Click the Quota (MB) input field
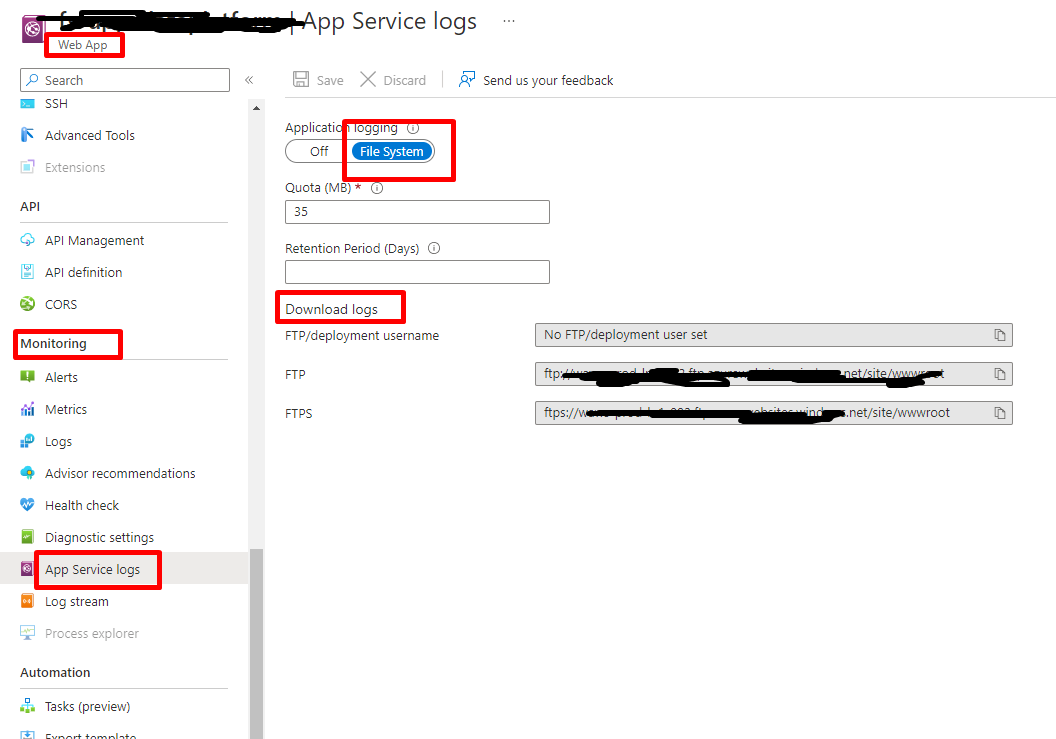Viewport: 1056px width, 739px height. pyautogui.click(x=417, y=212)
